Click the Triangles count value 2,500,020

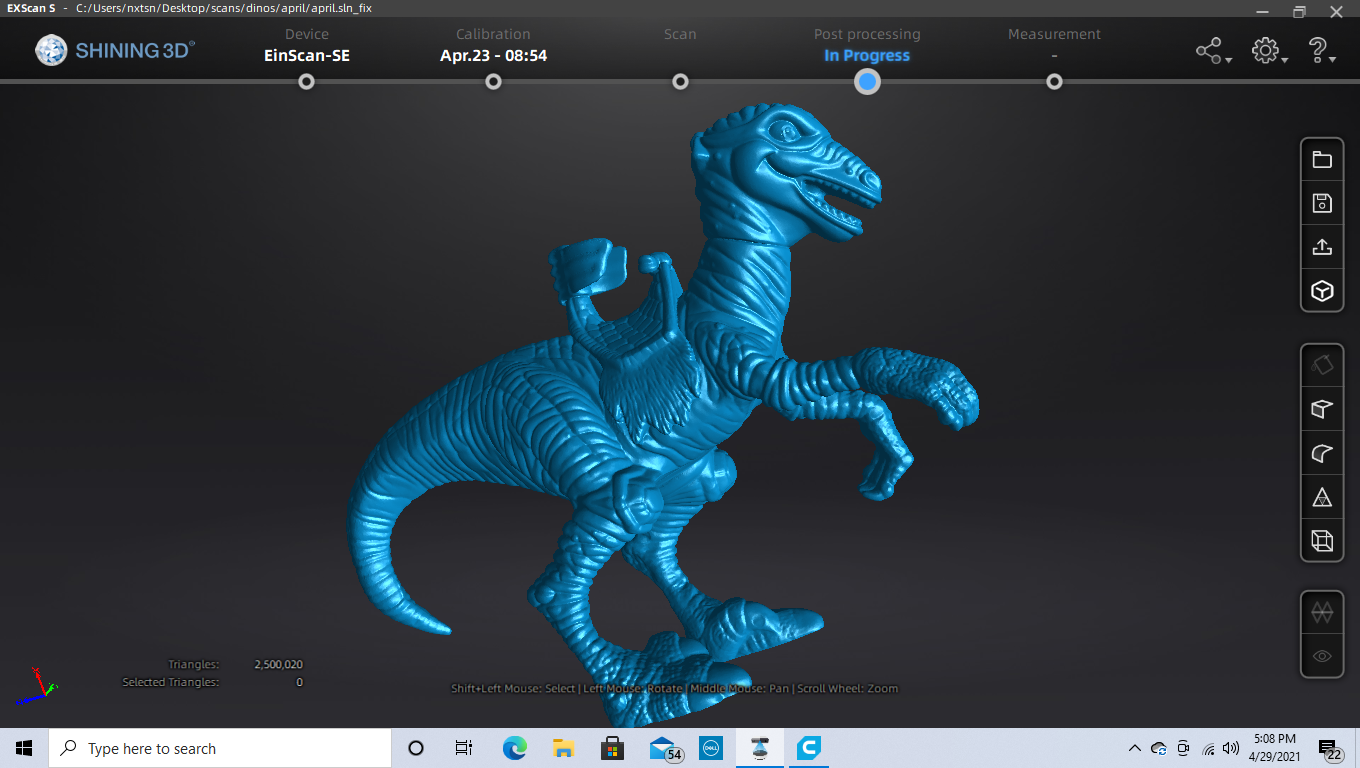[x=278, y=664]
